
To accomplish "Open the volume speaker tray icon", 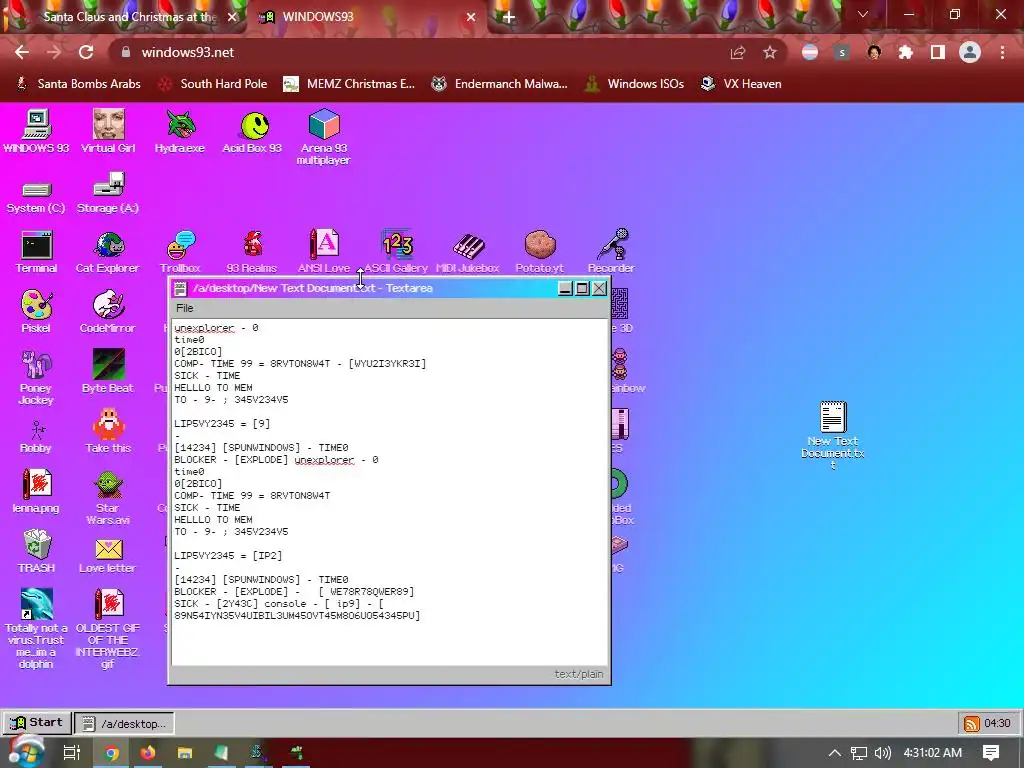I will (883, 753).
